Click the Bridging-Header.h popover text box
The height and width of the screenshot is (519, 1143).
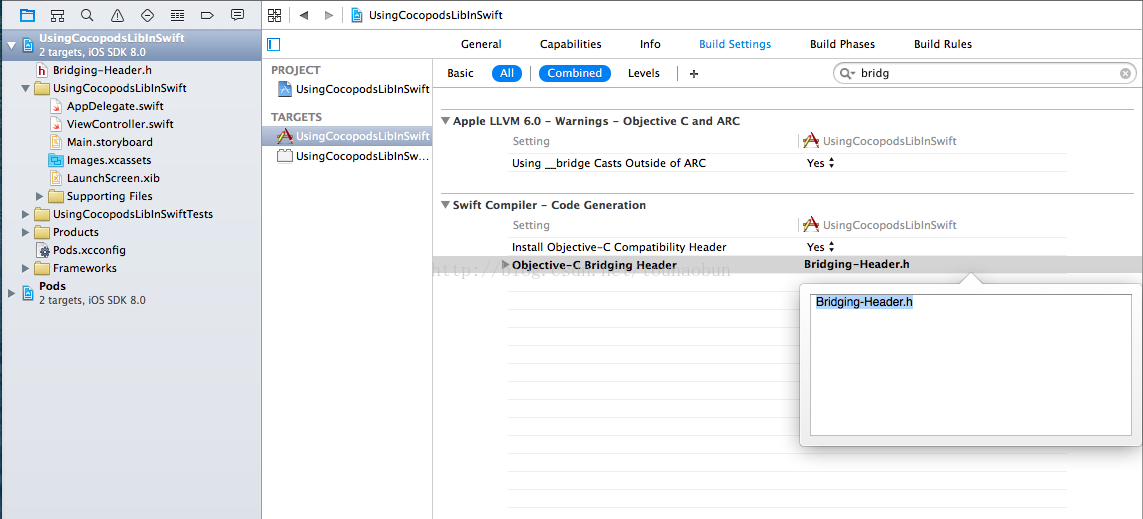click(971, 364)
